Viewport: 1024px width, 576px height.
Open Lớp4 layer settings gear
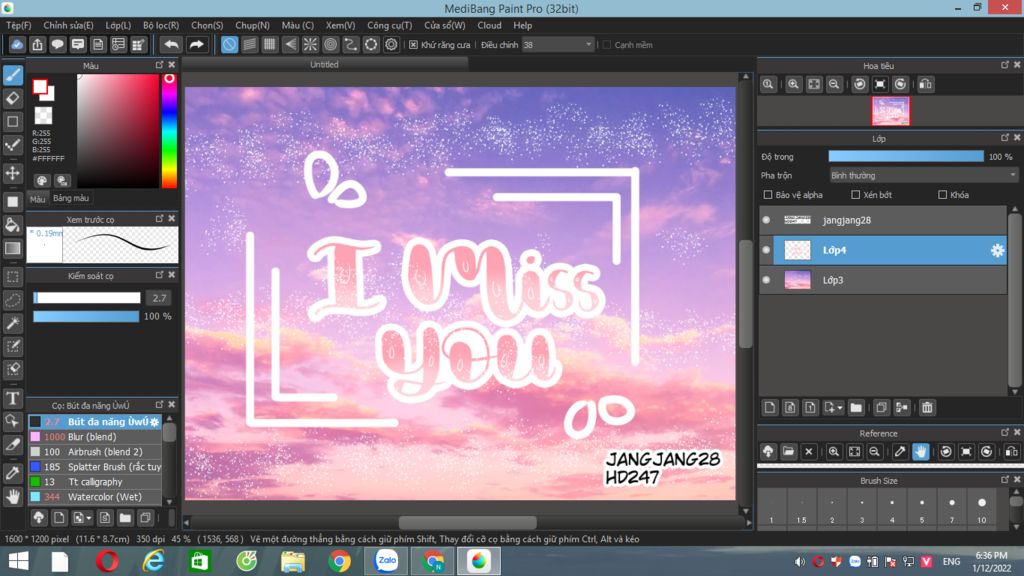997,250
